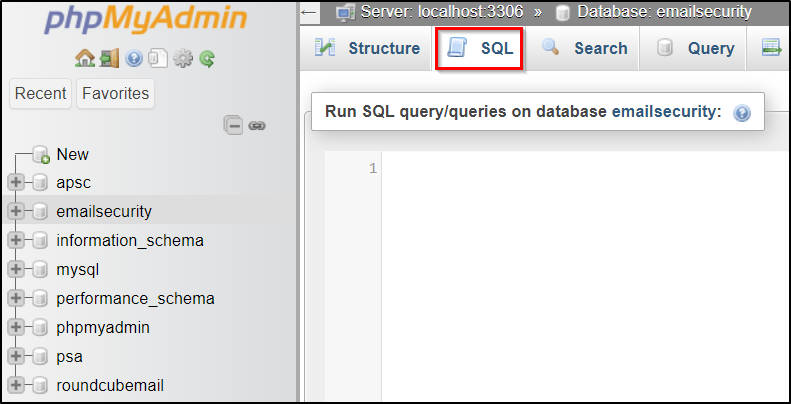Click emailsecurity link in query heading
The width and height of the screenshot is (791, 404).
click(x=666, y=112)
